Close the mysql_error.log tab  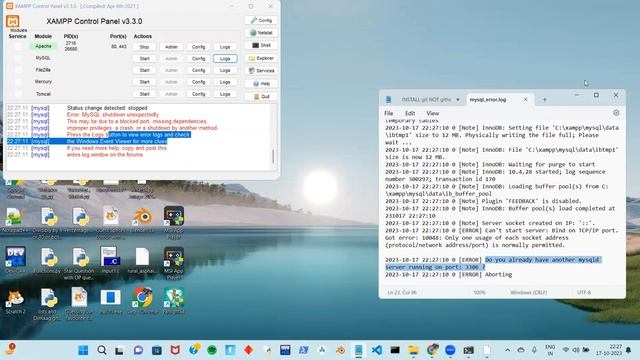click(x=525, y=100)
